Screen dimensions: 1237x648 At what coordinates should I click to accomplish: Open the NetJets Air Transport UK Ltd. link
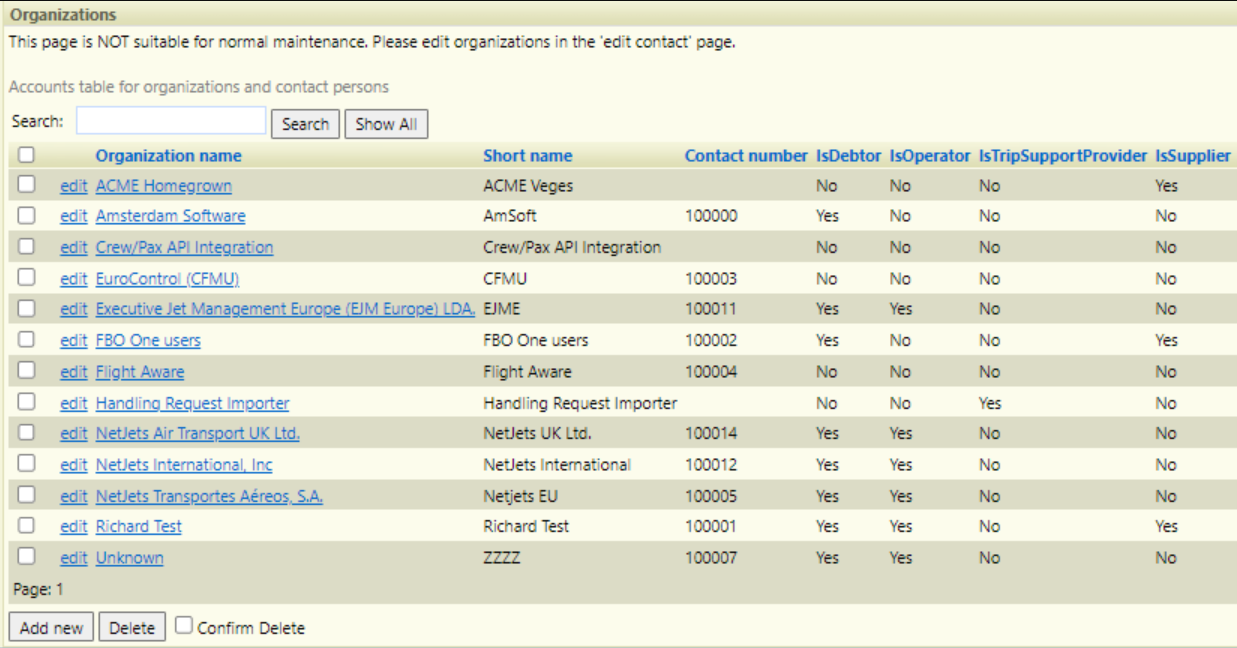tap(198, 434)
